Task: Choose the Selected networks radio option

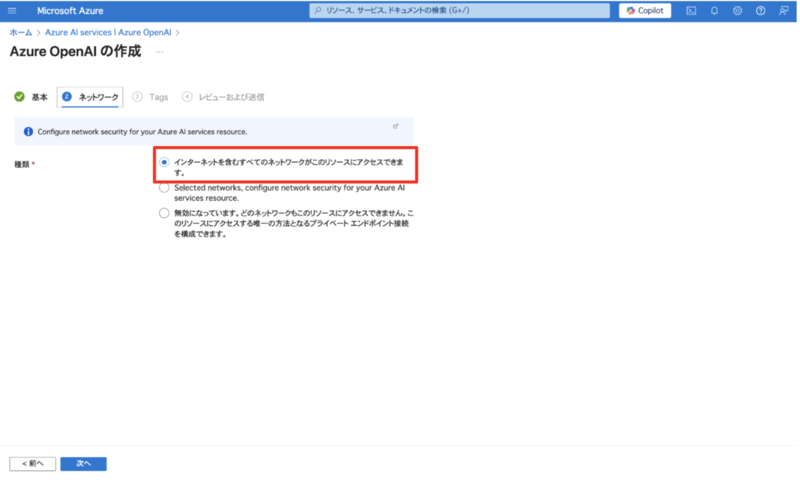Action: 164,188
